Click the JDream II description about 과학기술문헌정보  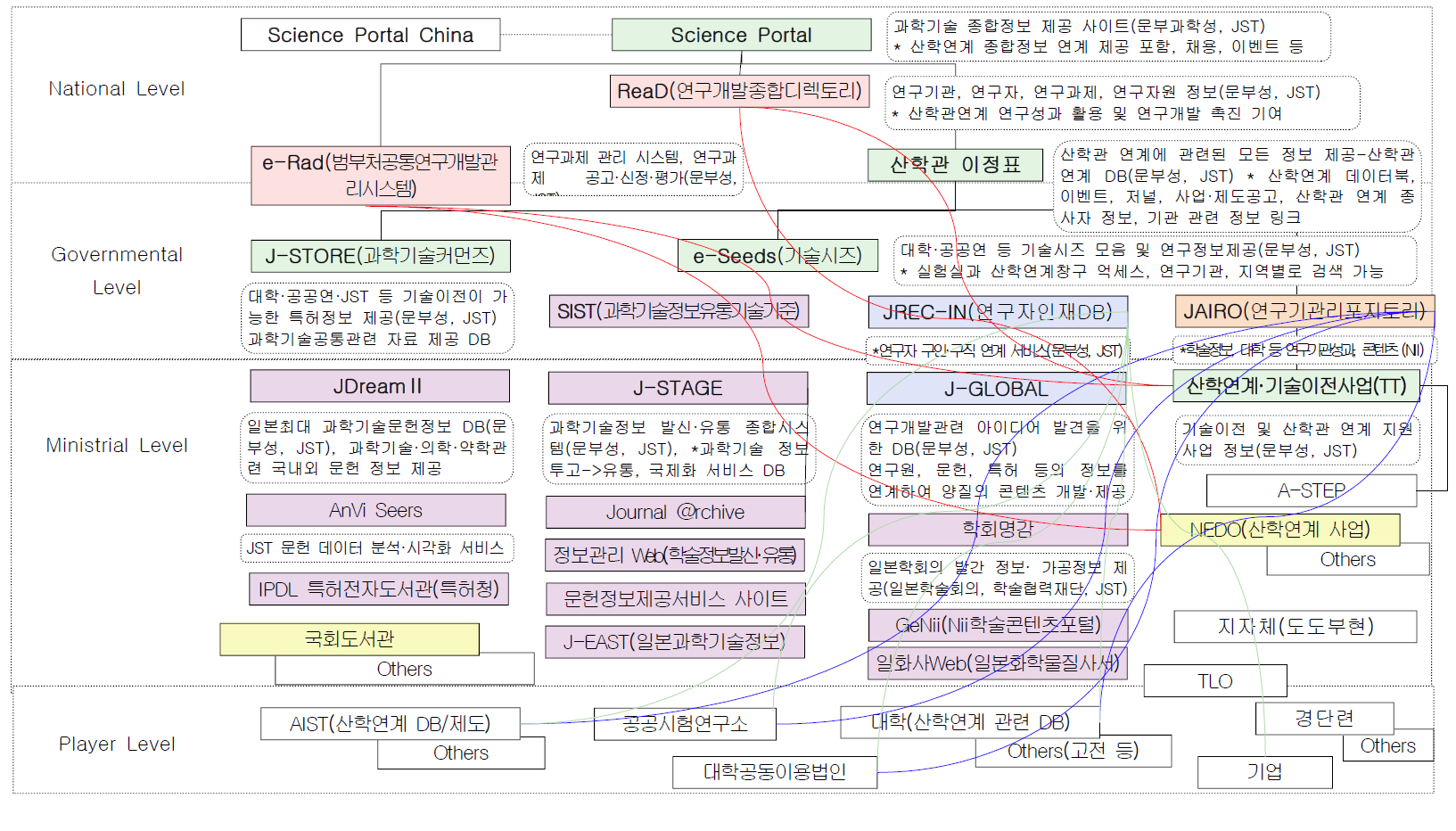377,448
